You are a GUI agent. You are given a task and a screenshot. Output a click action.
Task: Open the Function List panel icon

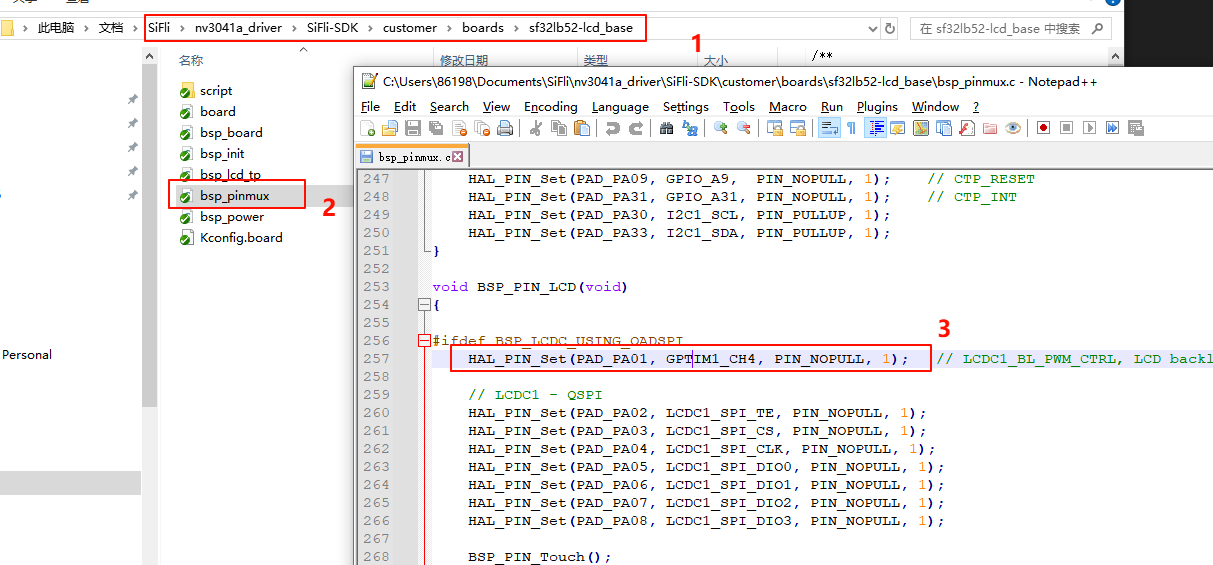pos(967,128)
